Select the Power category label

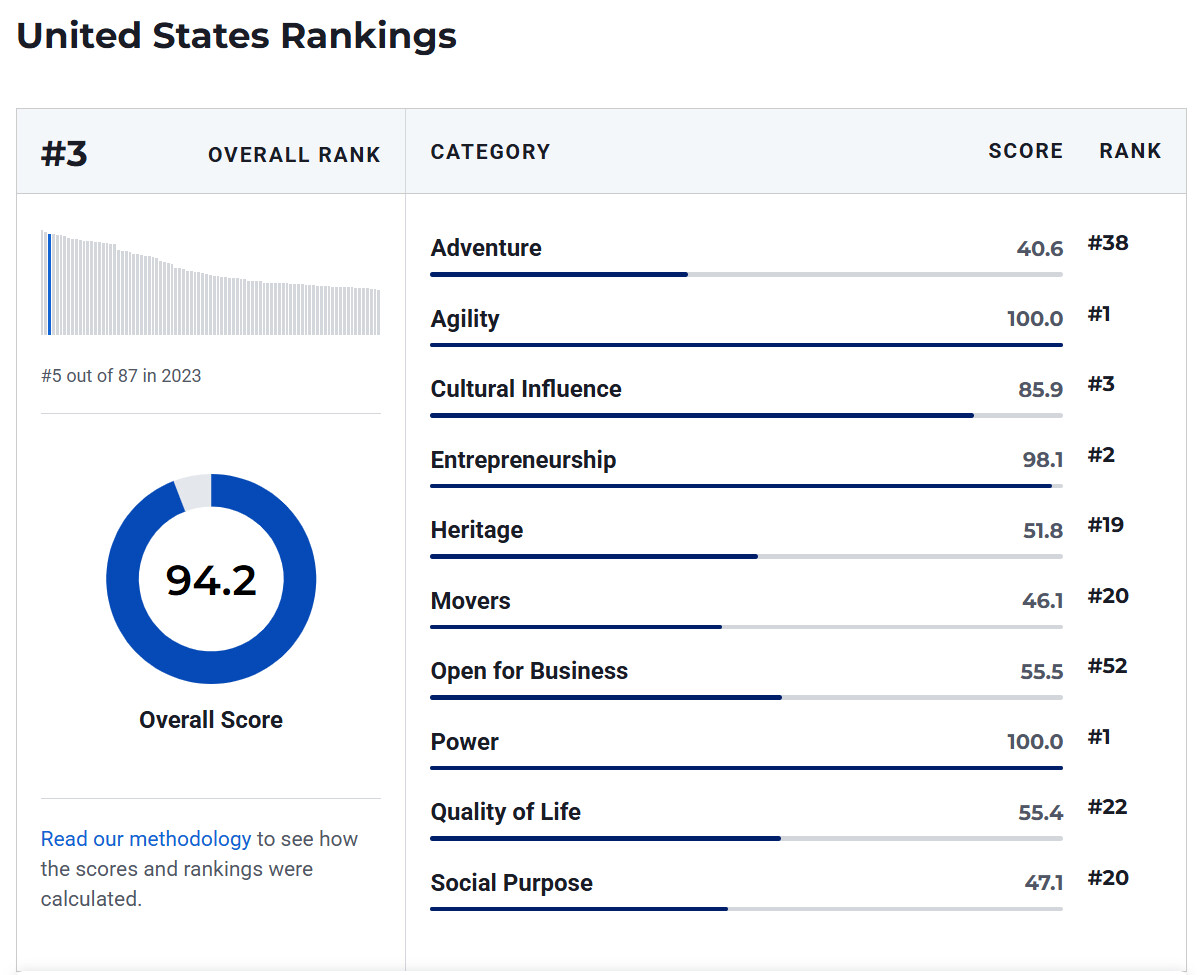tap(465, 742)
